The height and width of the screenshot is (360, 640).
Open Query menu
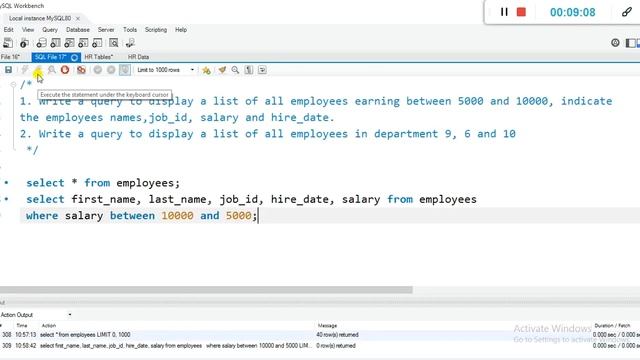[x=50, y=30]
